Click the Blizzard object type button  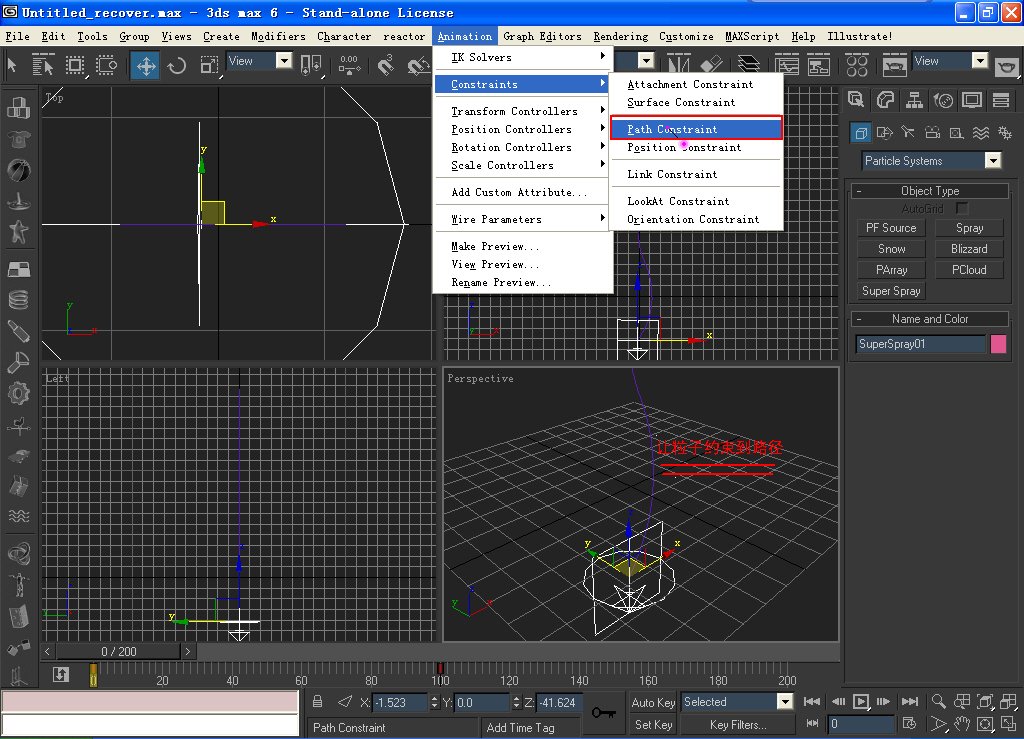pyautogui.click(x=969, y=249)
